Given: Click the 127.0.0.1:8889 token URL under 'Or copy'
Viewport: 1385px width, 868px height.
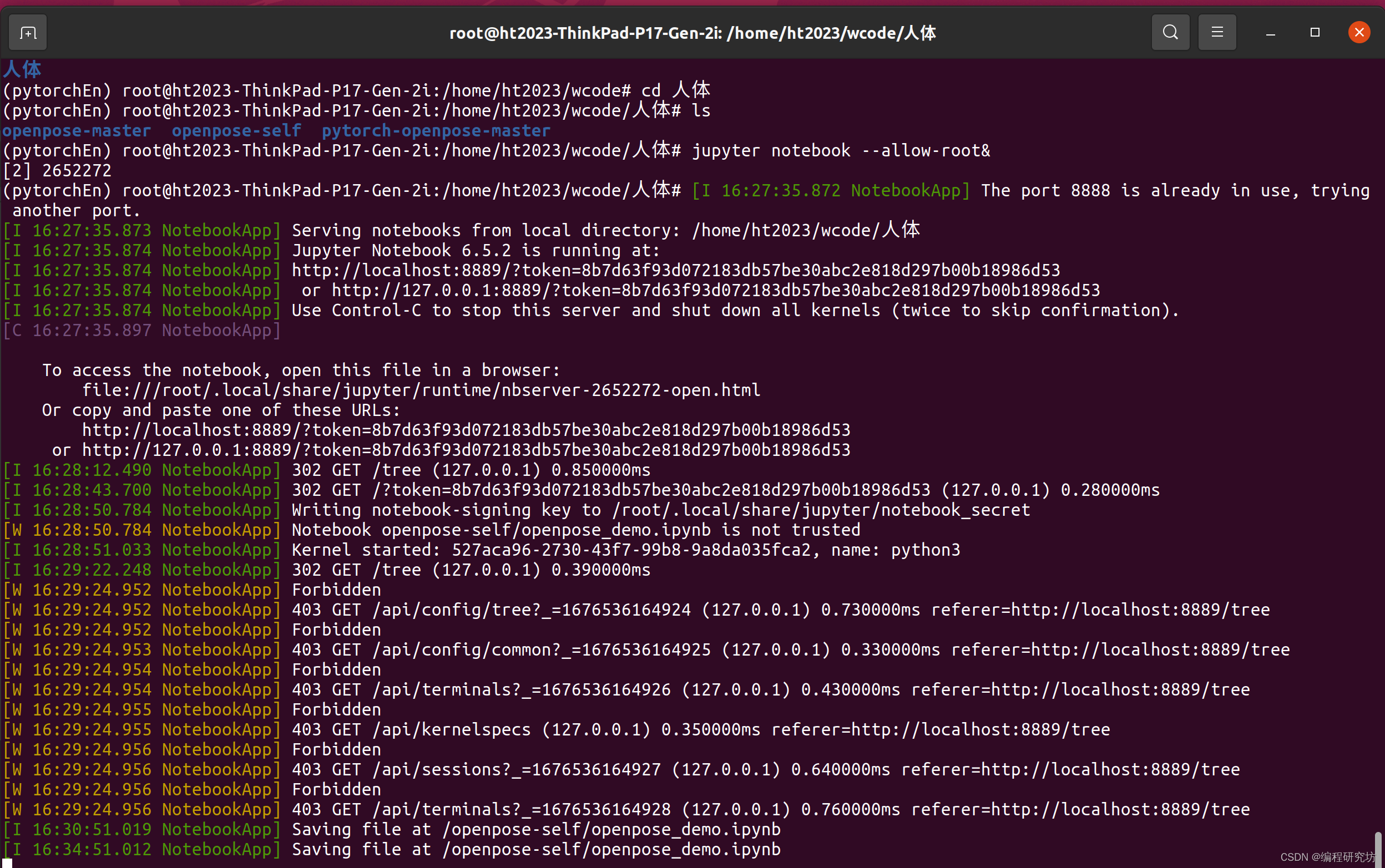Looking at the screenshot, I should point(466,450).
